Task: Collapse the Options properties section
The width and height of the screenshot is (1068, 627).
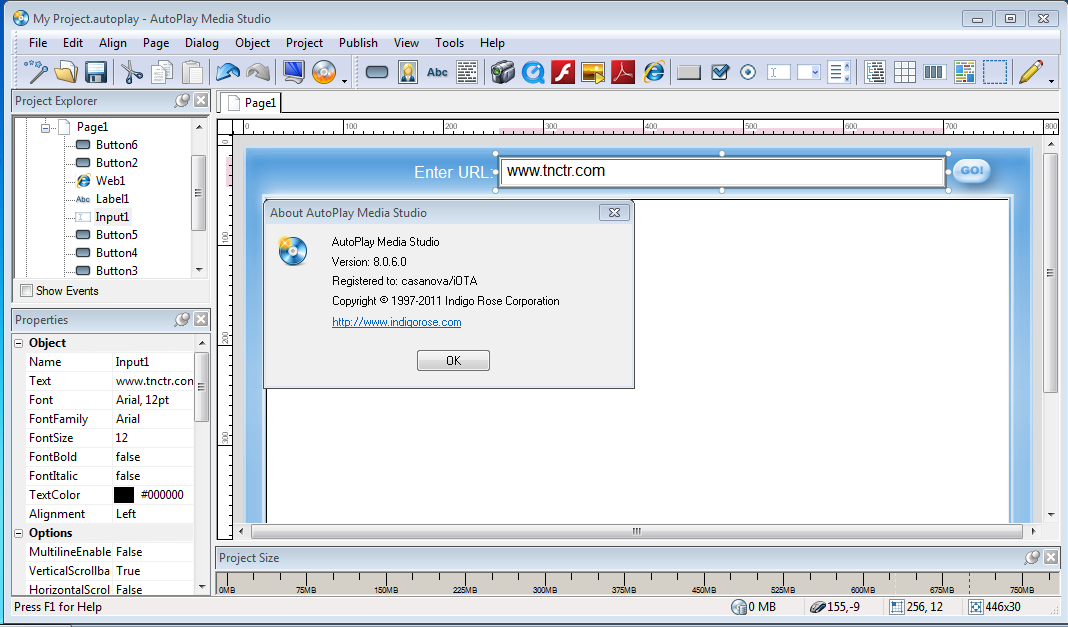Action: pos(19,533)
